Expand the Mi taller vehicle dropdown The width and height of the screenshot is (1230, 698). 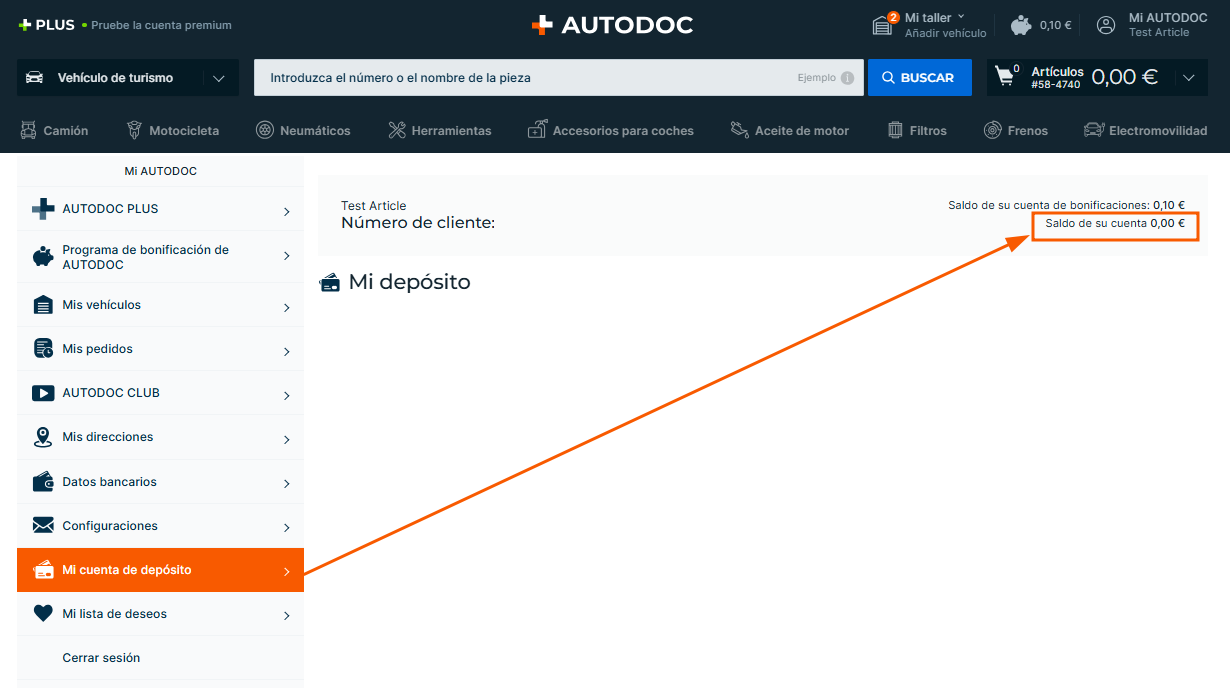961,17
